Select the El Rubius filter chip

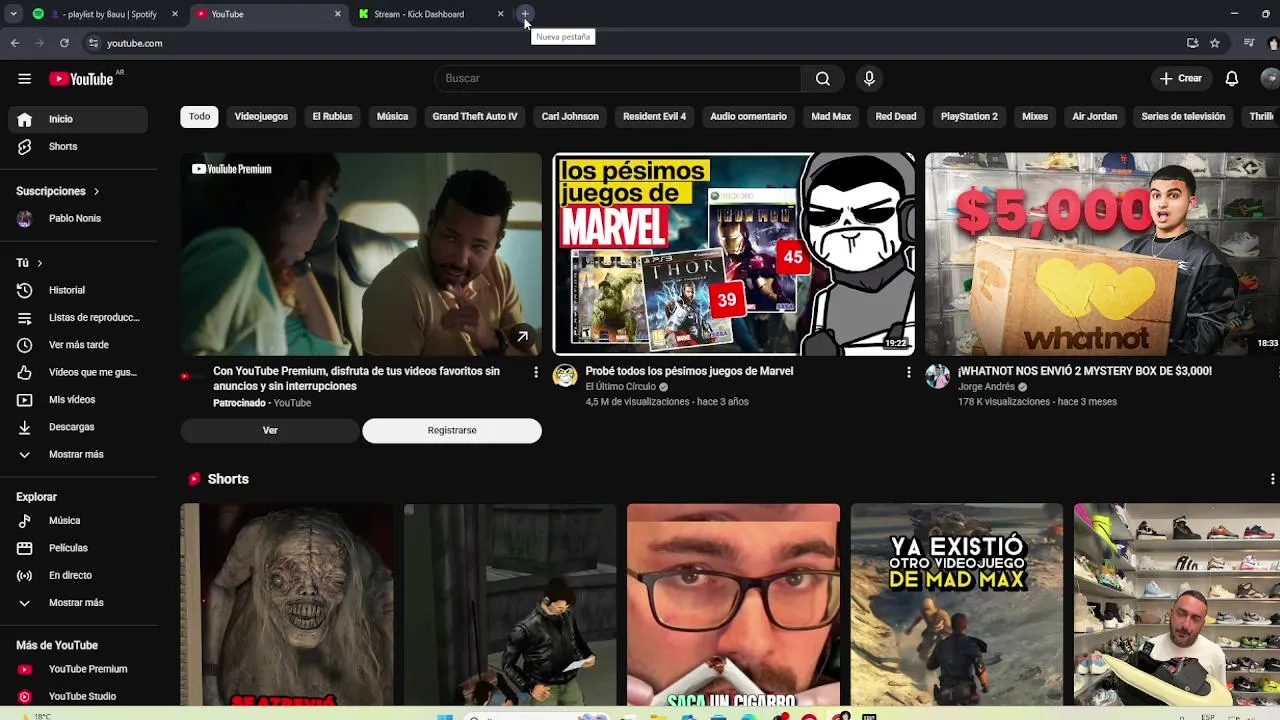click(332, 117)
